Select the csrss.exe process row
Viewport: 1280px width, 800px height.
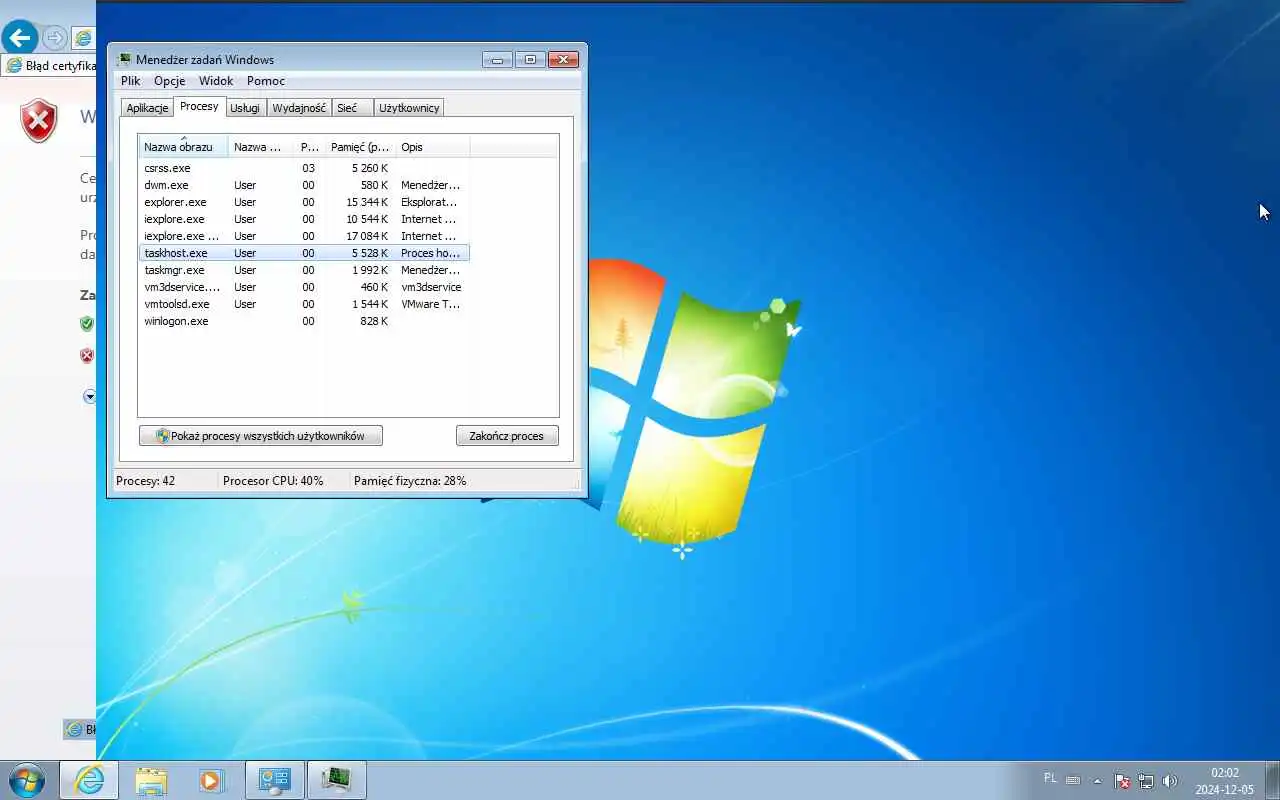[304, 168]
